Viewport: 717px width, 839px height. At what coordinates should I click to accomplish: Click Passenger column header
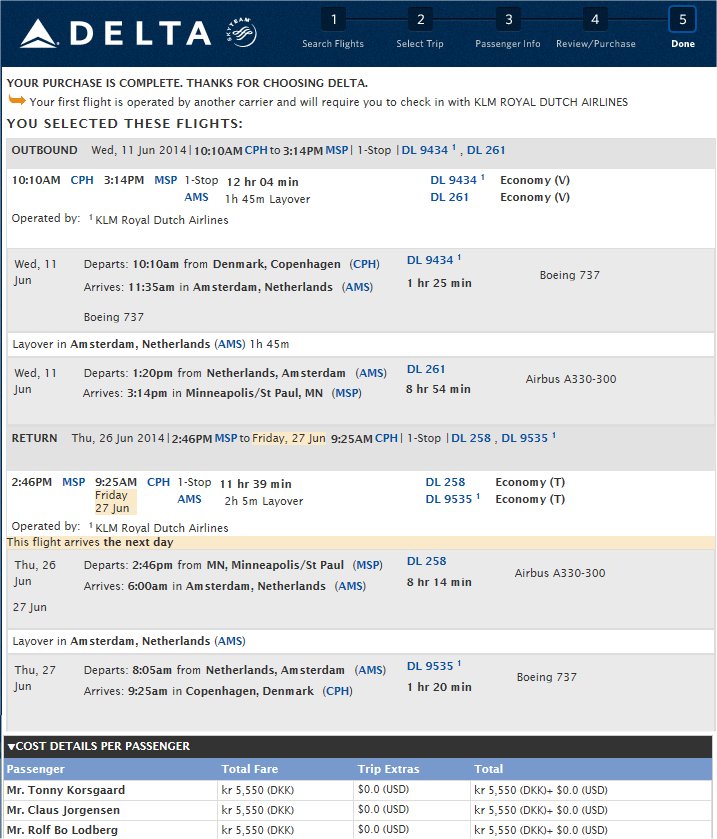coord(35,769)
